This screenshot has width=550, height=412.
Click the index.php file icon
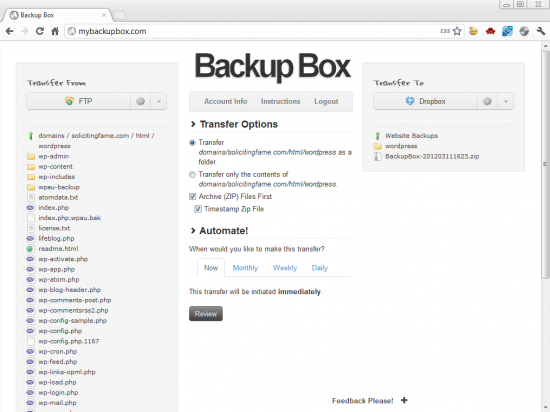click(x=31, y=208)
